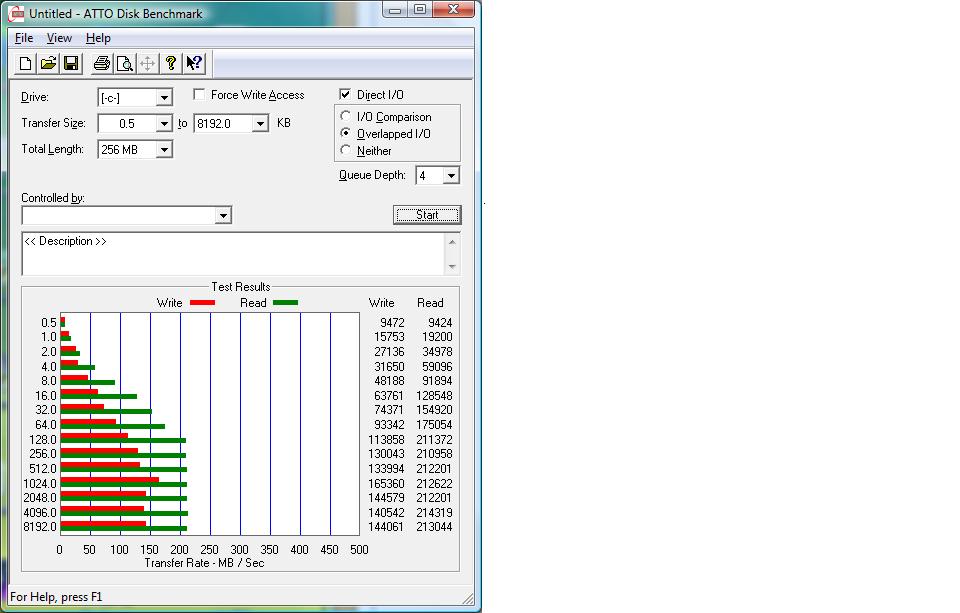Click the New file toolbar icon

pyautogui.click(x=25, y=63)
